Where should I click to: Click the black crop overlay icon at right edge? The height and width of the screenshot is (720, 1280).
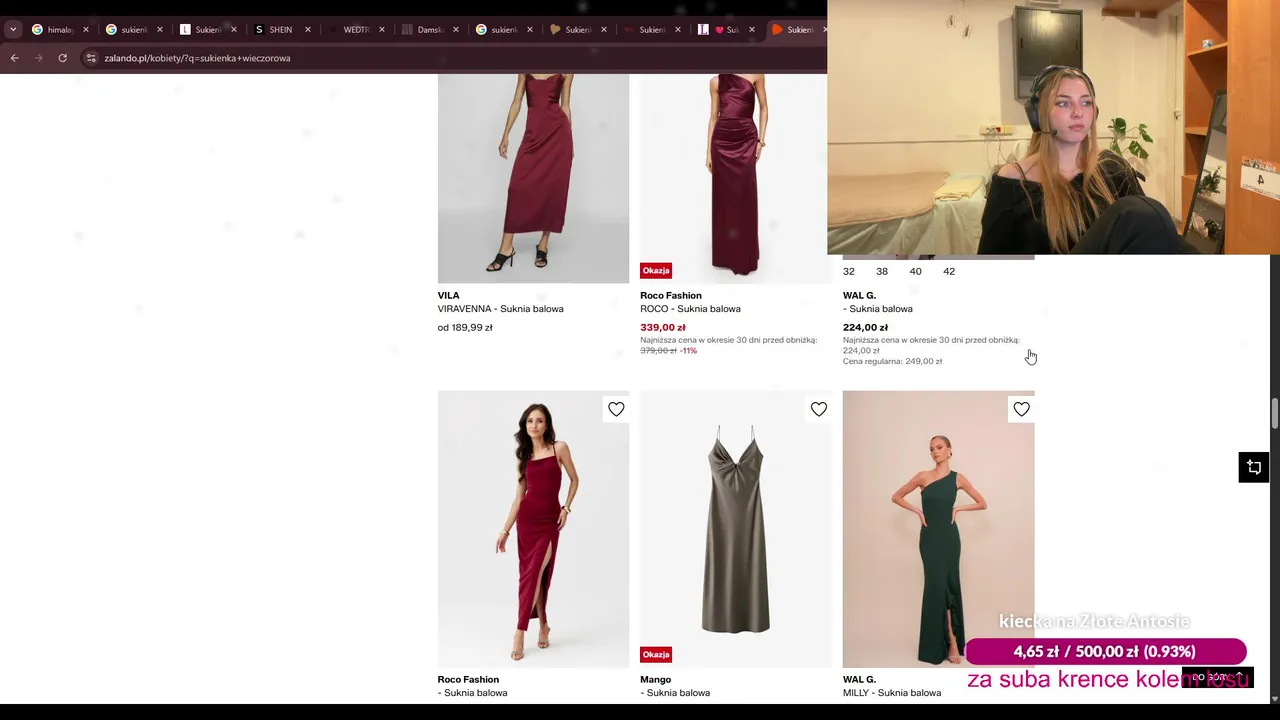tap(1254, 467)
